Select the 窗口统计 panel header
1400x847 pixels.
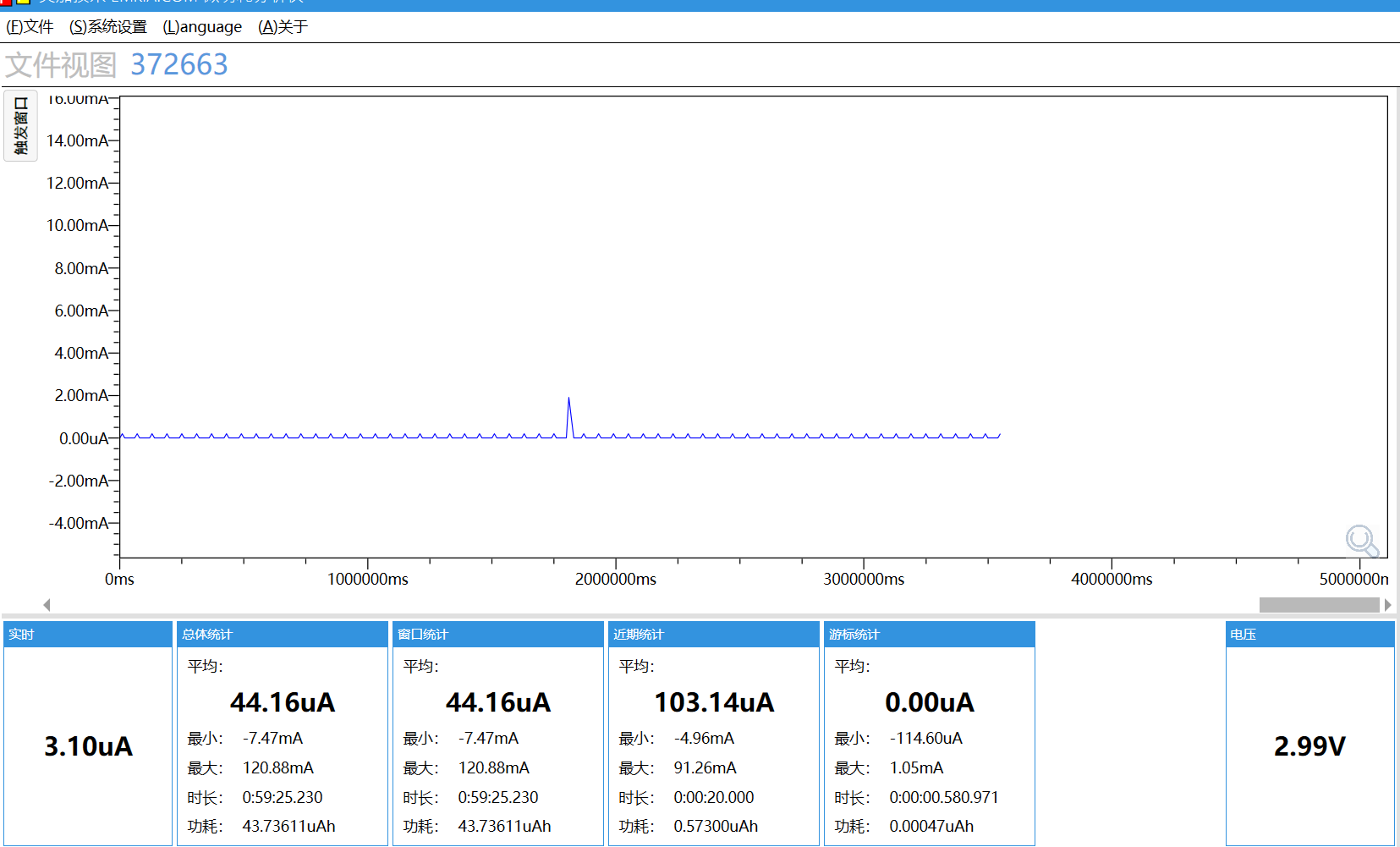(x=498, y=635)
